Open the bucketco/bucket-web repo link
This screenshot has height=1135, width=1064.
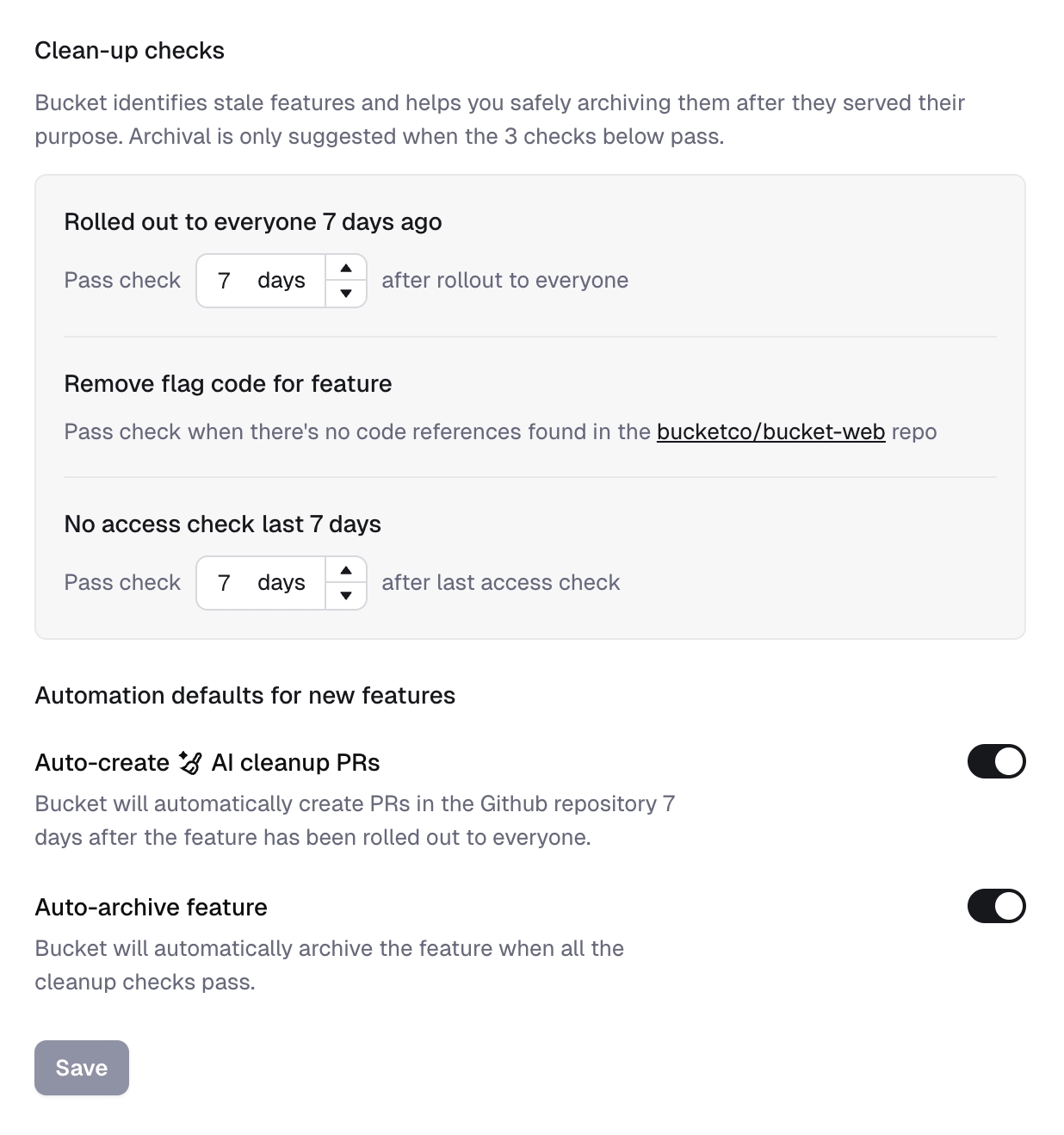click(770, 431)
